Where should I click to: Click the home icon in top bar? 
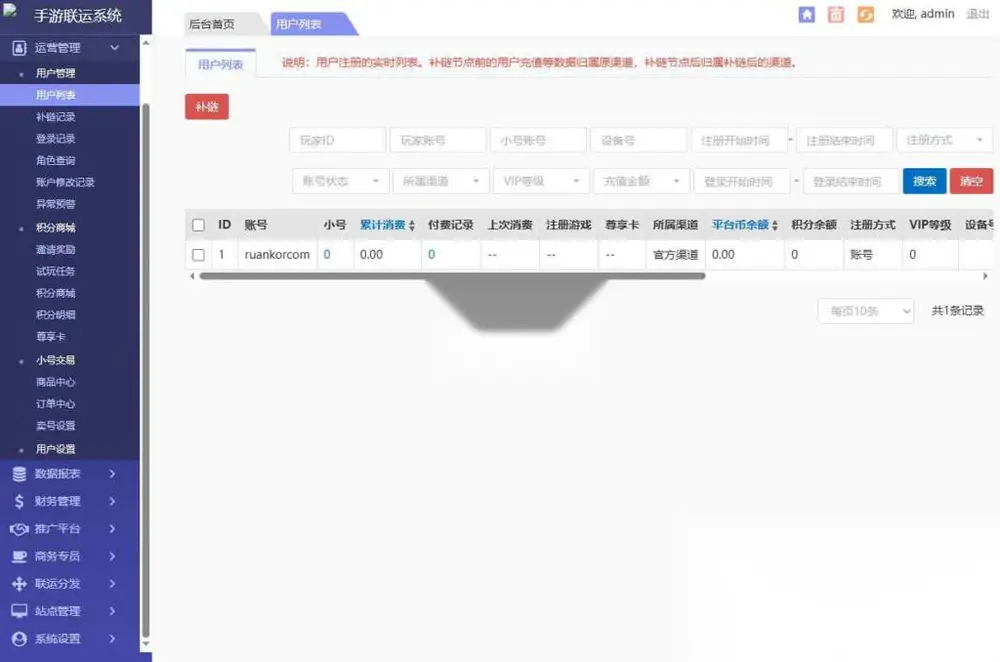(807, 14)
